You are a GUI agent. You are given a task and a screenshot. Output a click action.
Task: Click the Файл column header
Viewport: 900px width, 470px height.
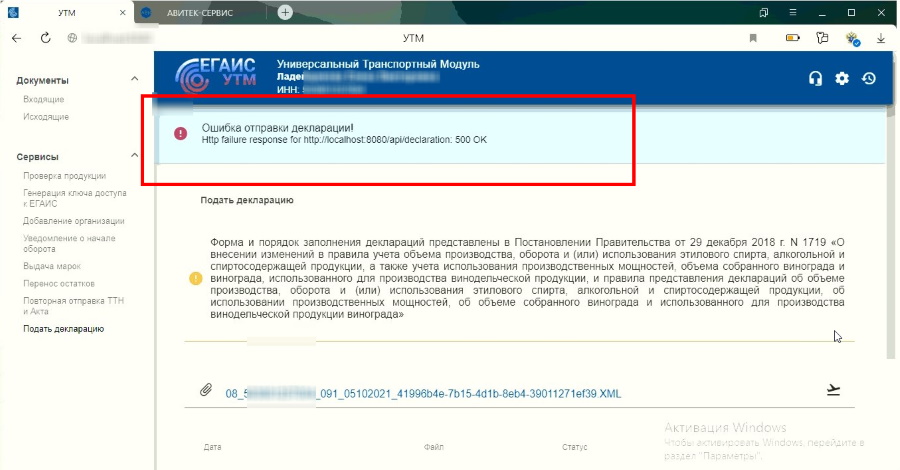pos(433,447)
